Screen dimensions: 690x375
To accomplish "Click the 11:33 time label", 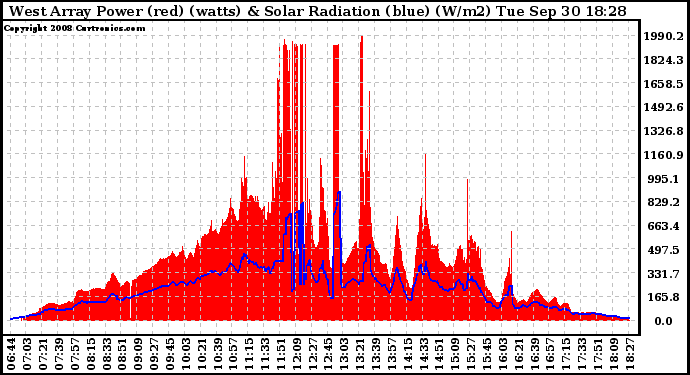I will 265,354.
